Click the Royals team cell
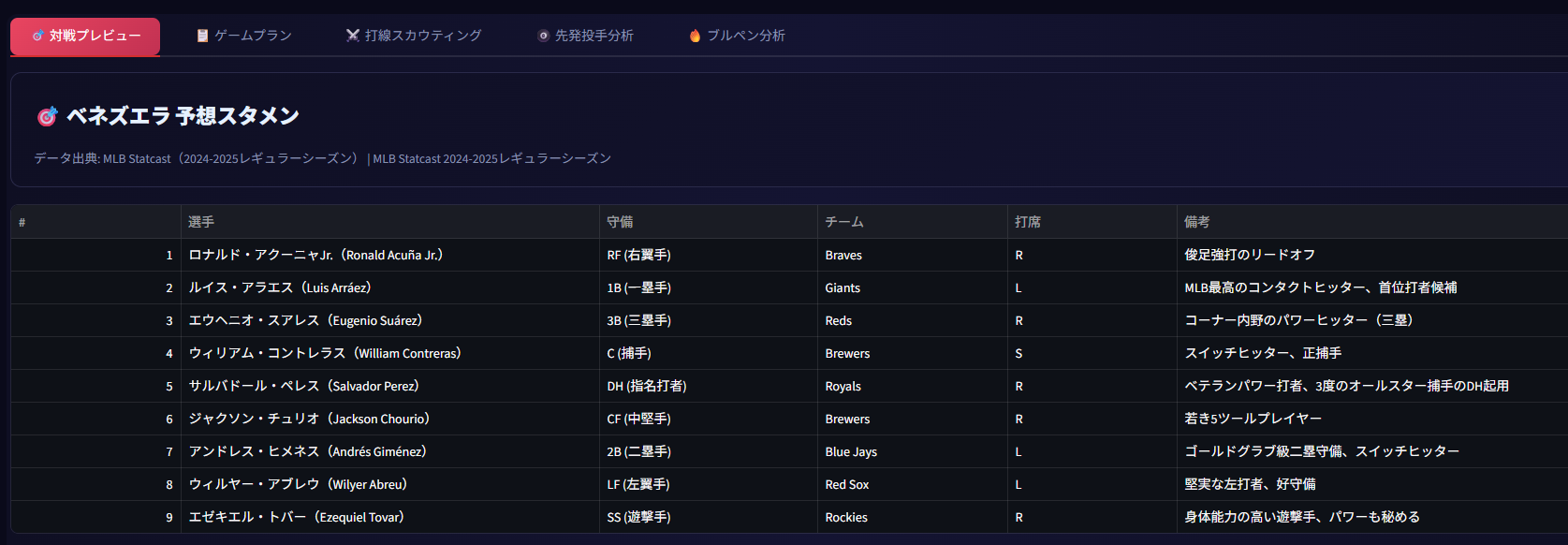1568x545 pixels. click(x=913, y=386)
